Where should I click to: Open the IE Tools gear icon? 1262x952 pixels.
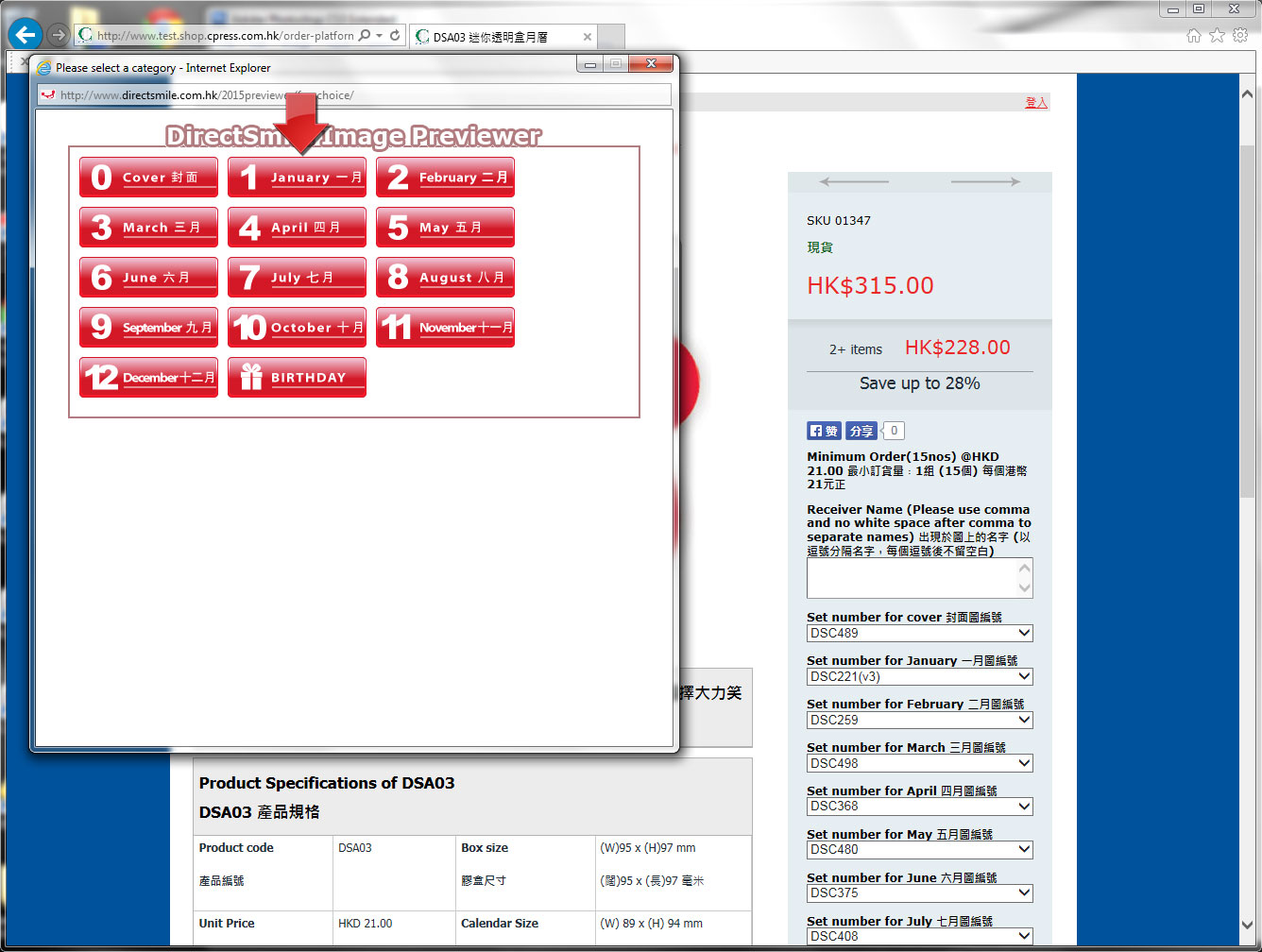point(1239,36)
